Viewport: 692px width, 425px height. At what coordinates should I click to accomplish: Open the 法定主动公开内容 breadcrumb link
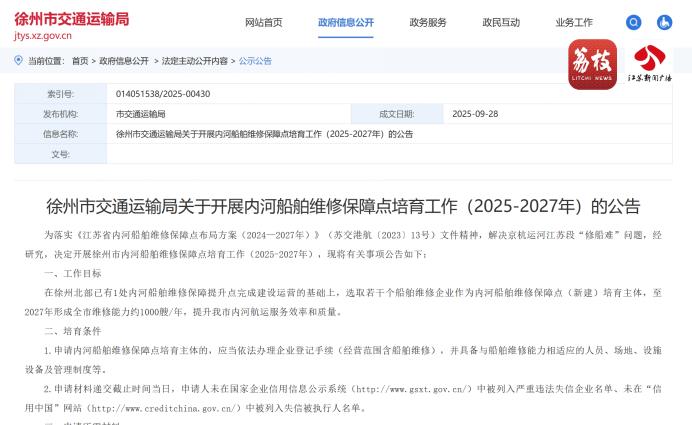pos(194,61)
